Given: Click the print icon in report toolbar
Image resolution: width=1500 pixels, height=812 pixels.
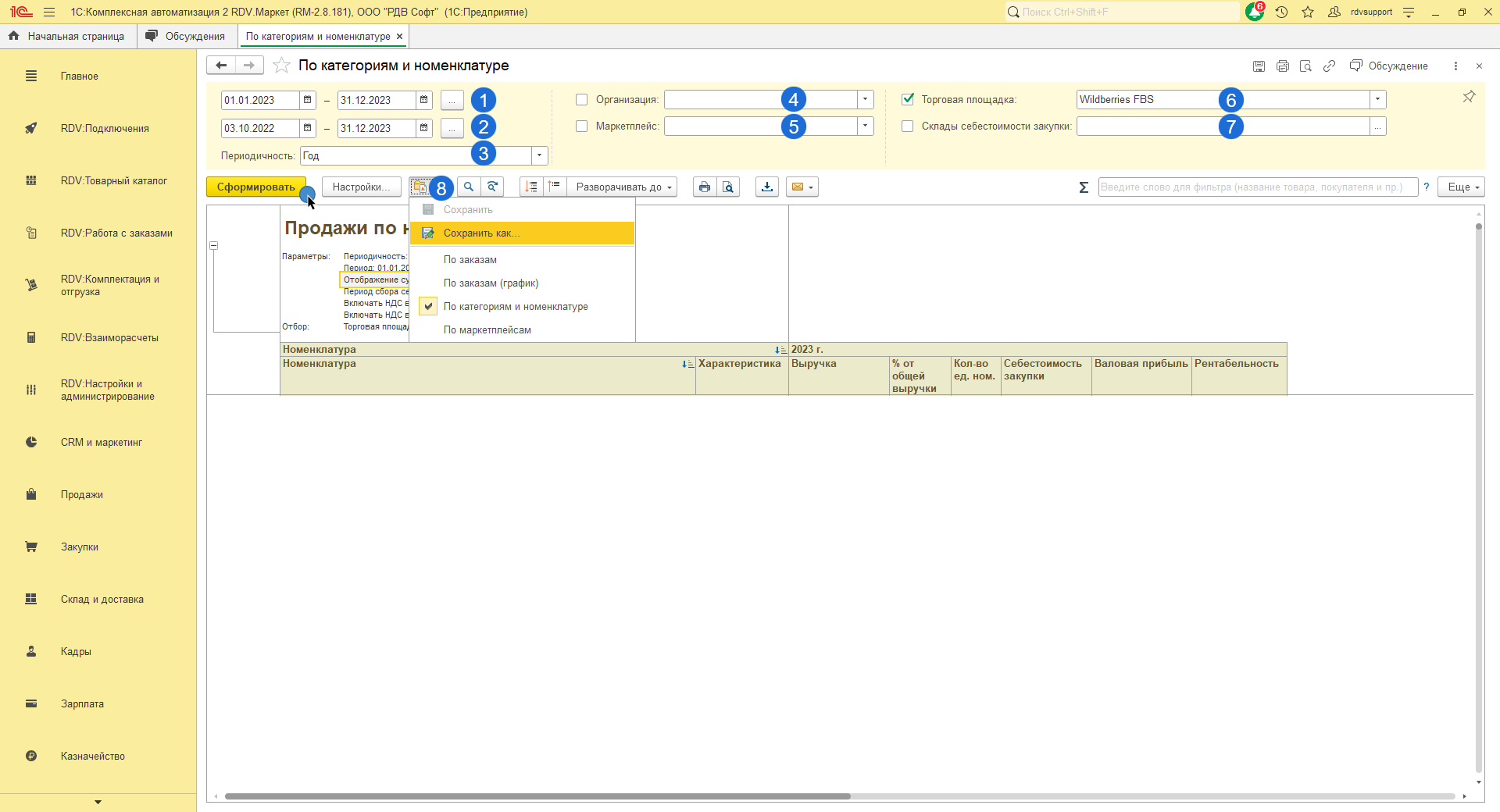Looking at the screenshot, I should coord(704,187).
